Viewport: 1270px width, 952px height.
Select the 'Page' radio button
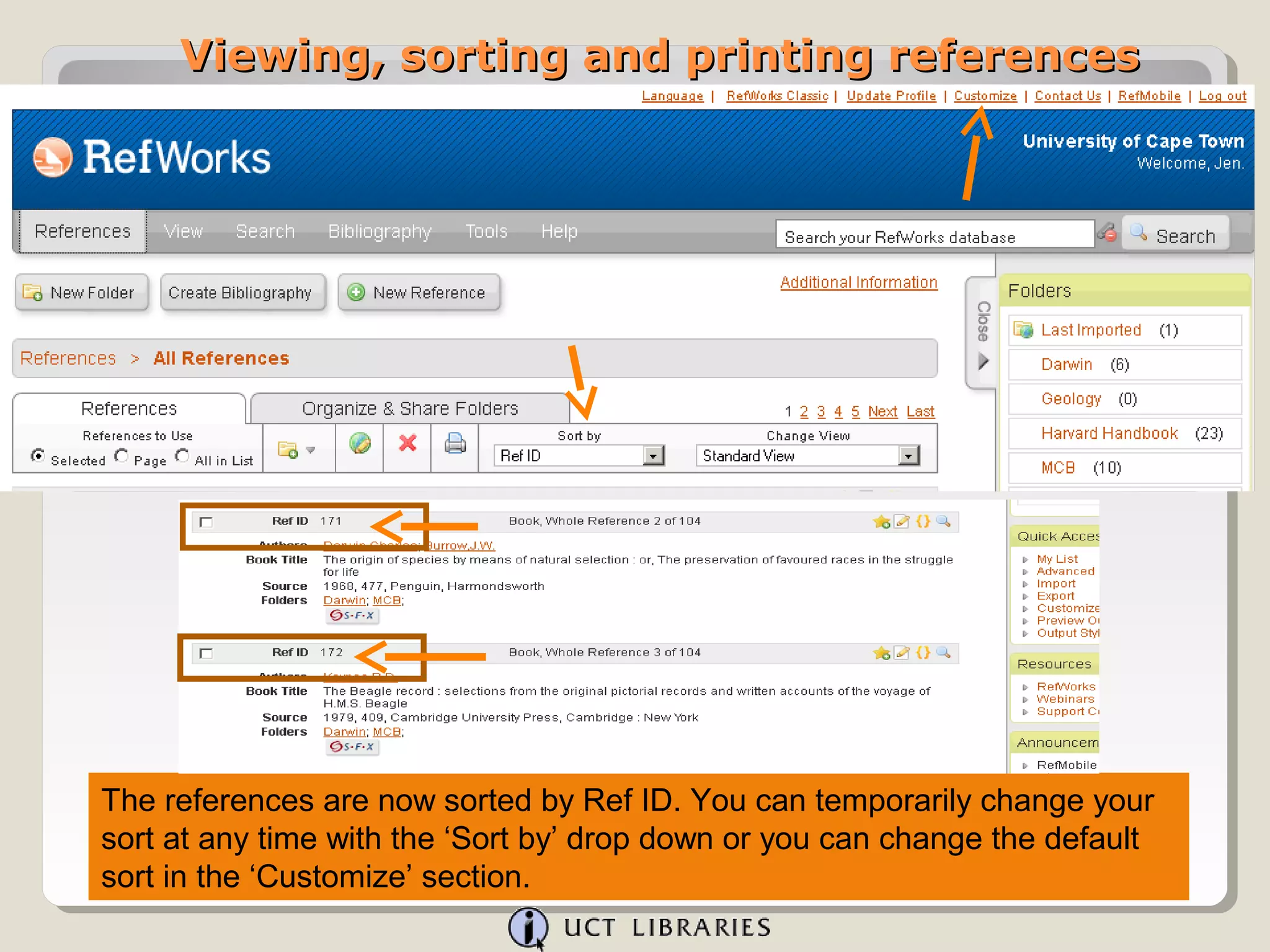pyautogui.click(x=122, y=456)
